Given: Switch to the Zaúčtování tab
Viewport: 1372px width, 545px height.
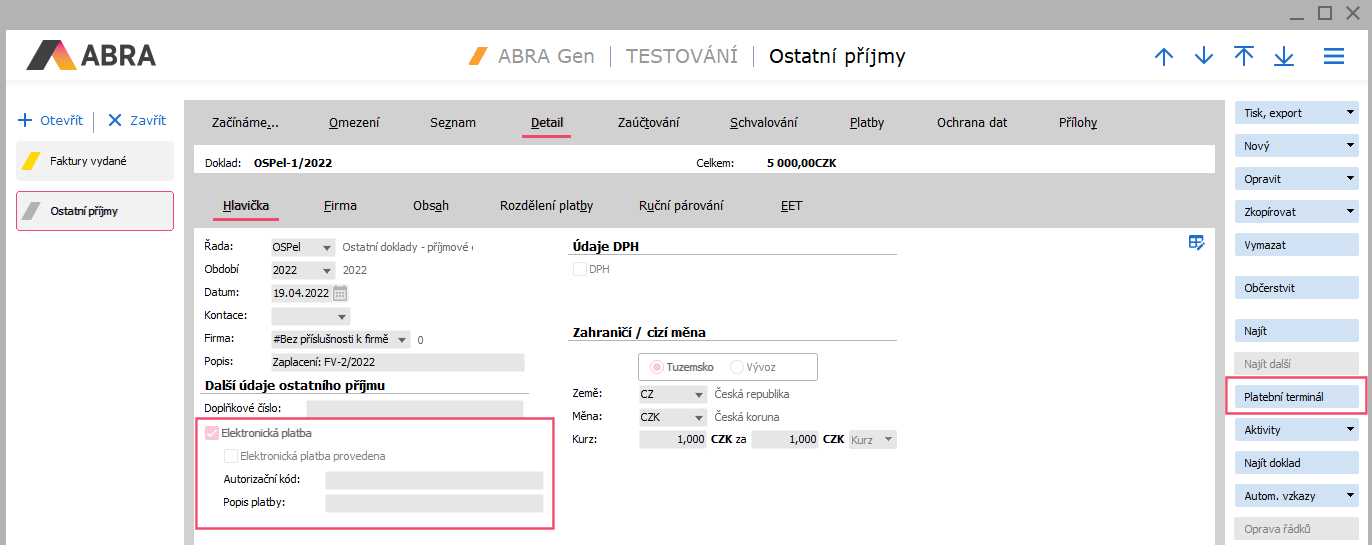Looking at the screenshot, I should coord(648,123).
